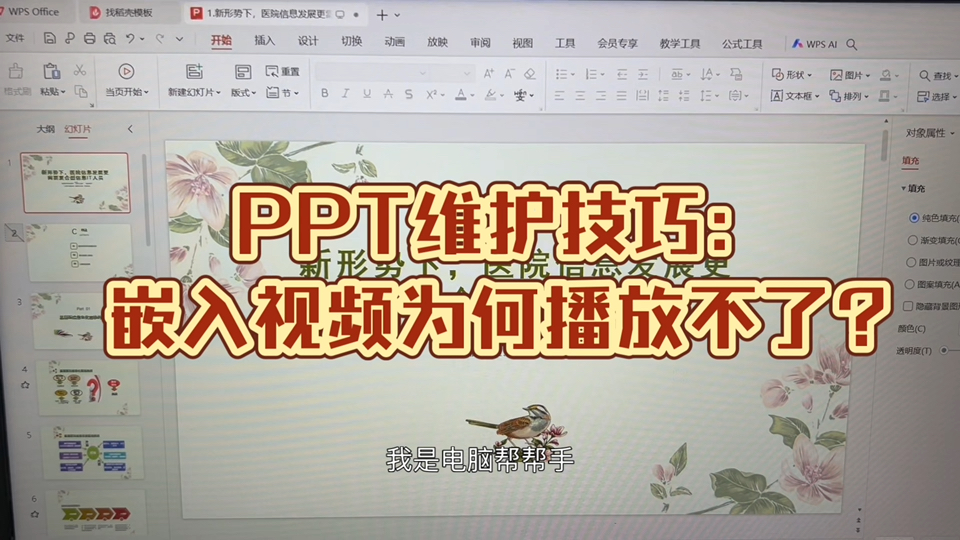Click the Format Painter (格式刷) icon
960x540 pixels.
(16, 72)
